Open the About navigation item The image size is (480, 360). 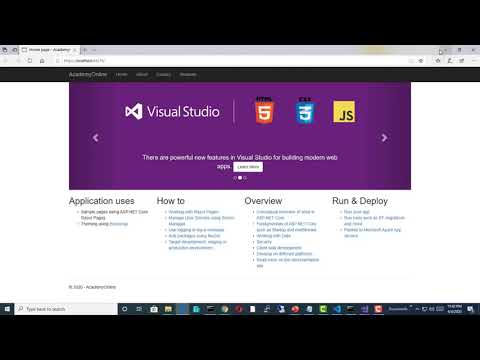point(142,74)
